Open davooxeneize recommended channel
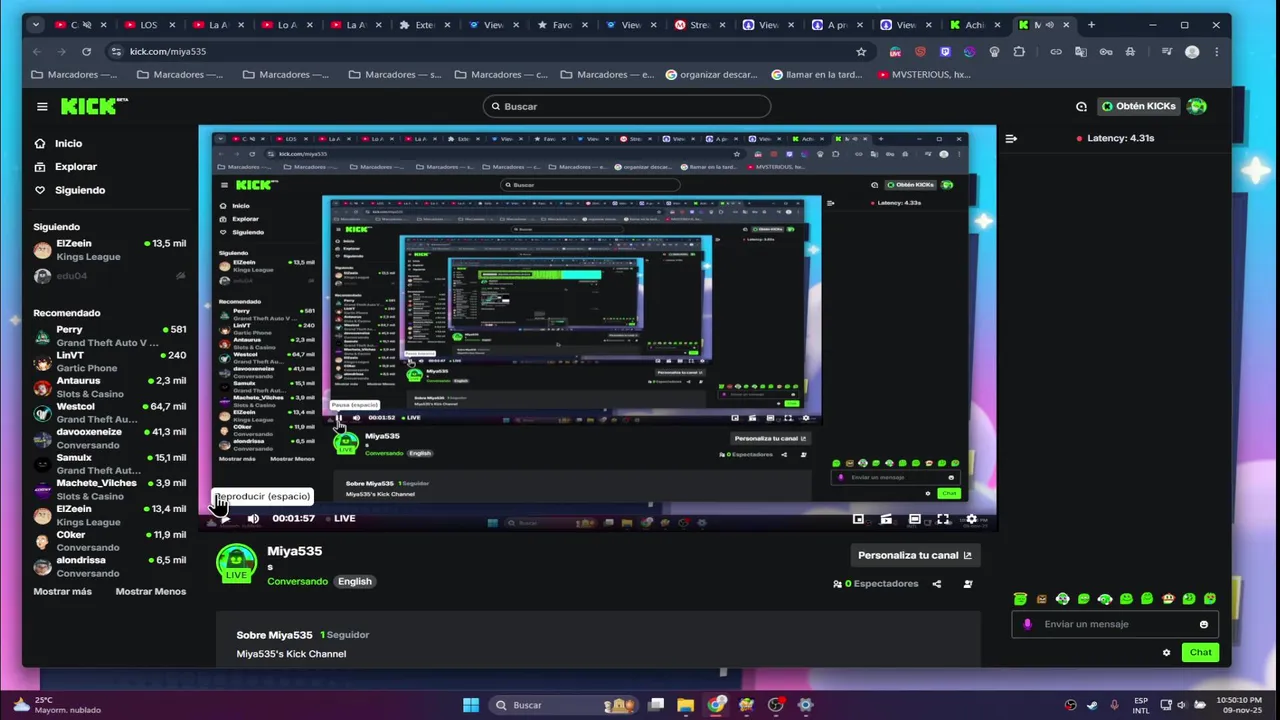 tap(110, 438)
